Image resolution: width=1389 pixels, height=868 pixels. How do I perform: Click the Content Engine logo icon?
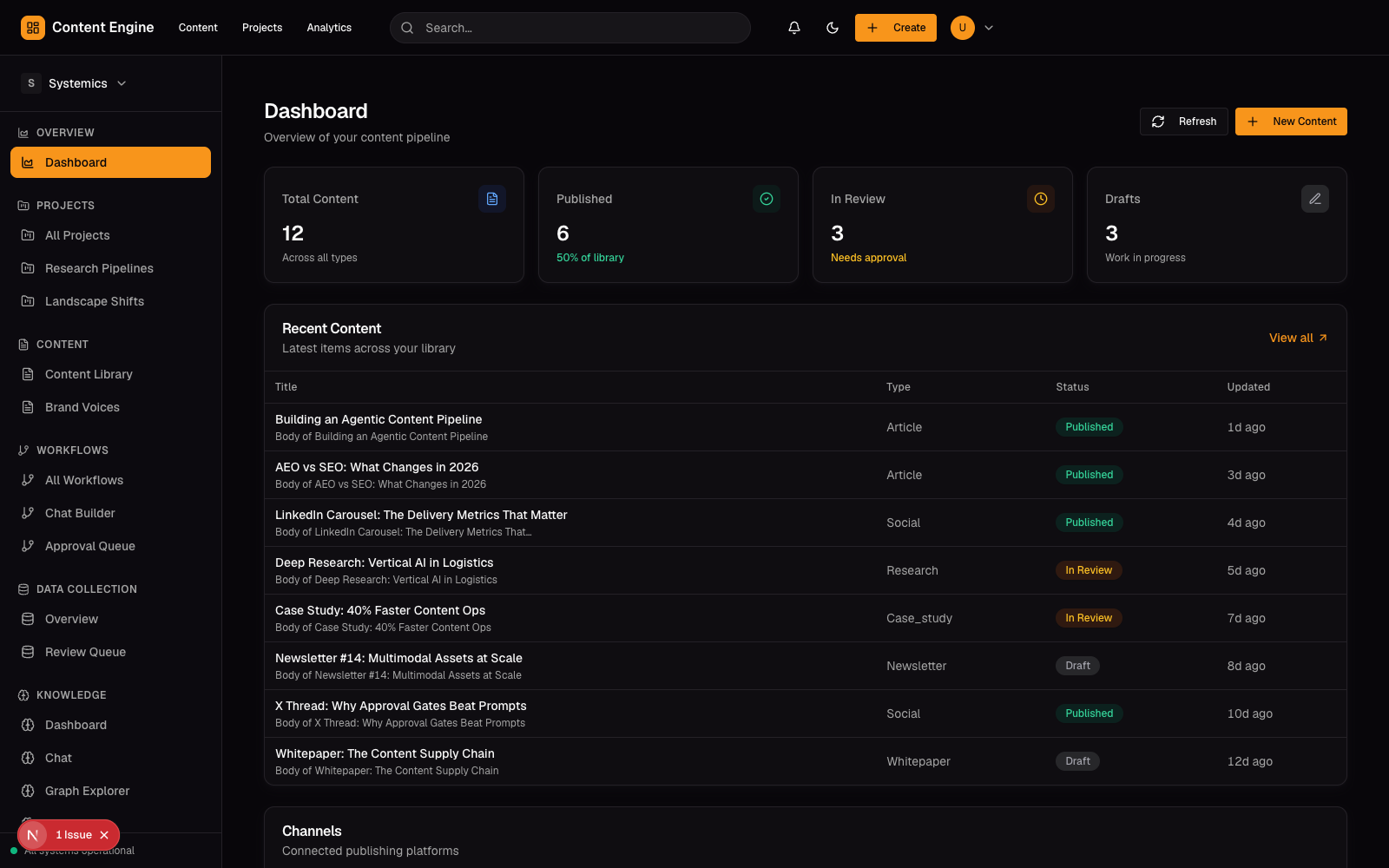[33, 28]
